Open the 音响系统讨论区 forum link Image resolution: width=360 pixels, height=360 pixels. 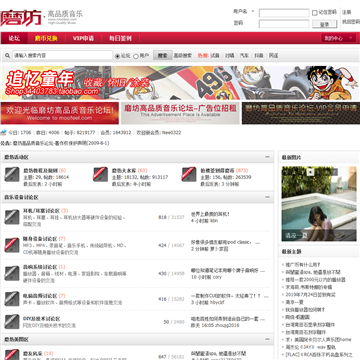[x=40, y=267]
